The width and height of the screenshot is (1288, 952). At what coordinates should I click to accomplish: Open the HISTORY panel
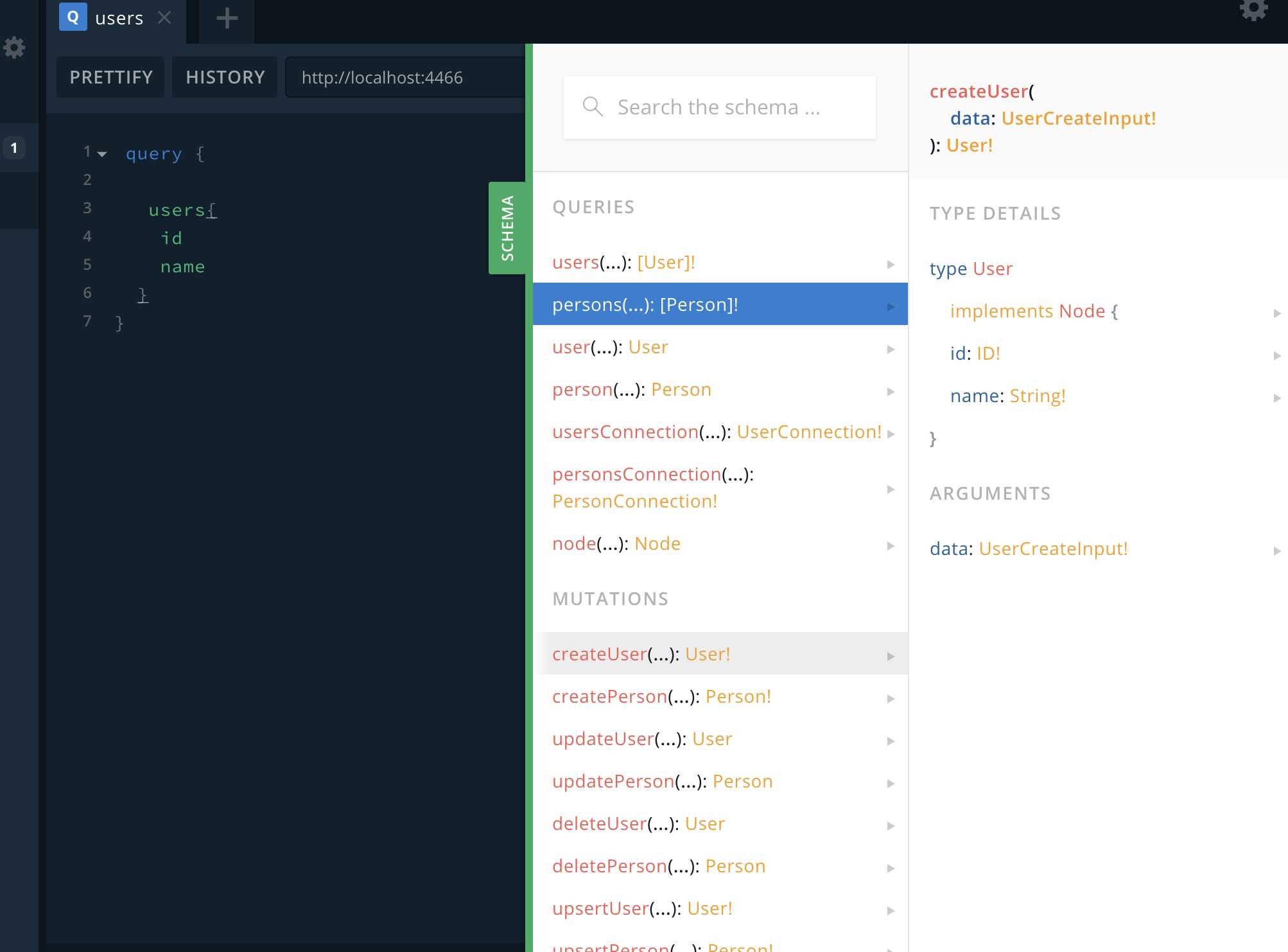coord(225,77)
